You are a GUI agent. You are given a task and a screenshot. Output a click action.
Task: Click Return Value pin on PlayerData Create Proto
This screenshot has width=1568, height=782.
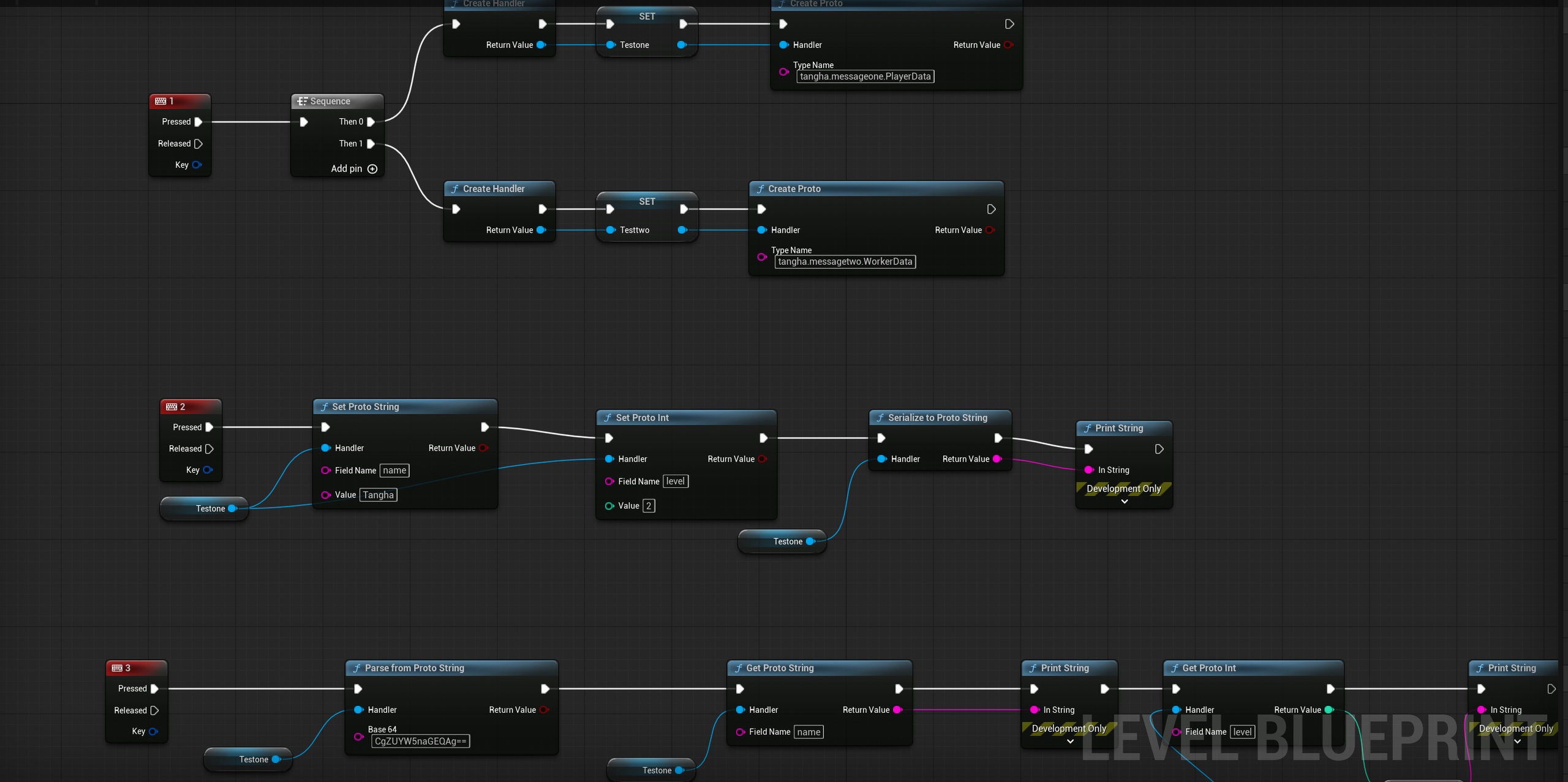1008,45
